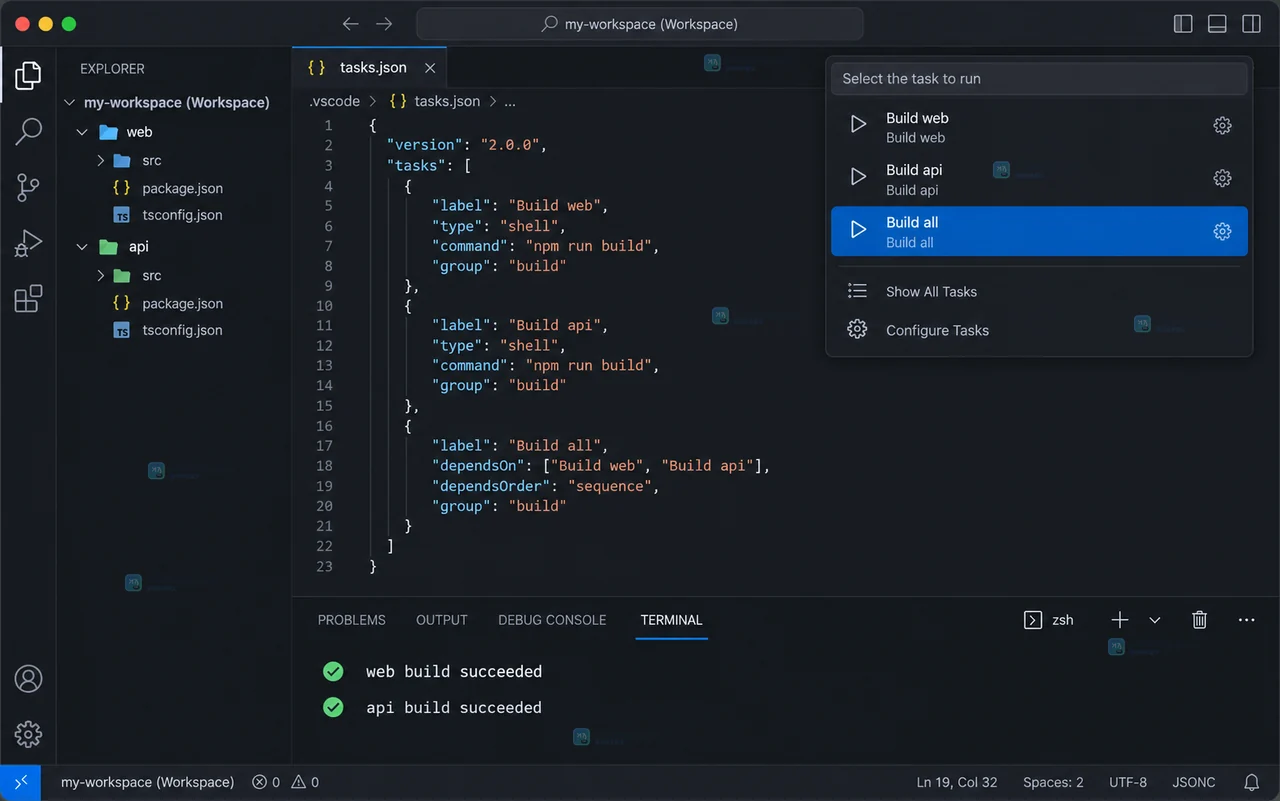Expand the src folder under web

(101, 160)
